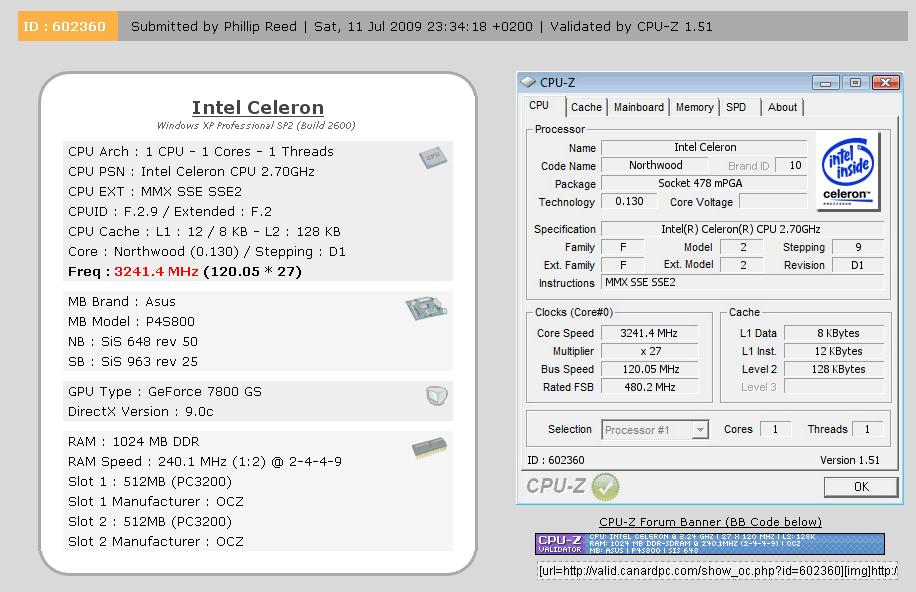Image resolution: width=916 pixels, height=592 pixels.
Task: Click the Revision value D1
Action: pos(857,265)
